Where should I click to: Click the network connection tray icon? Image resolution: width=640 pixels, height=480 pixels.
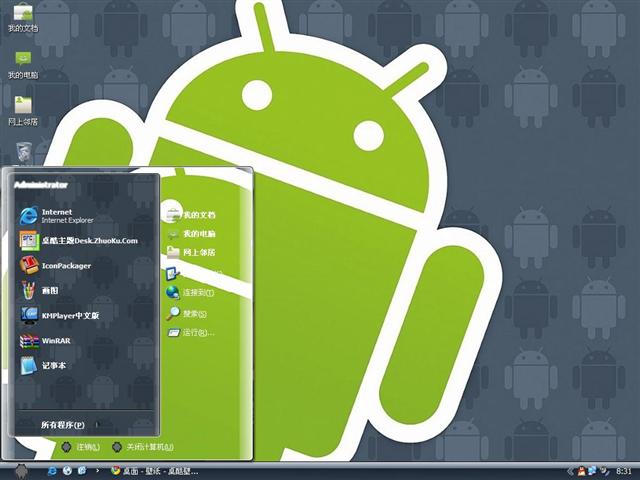[592, 471]
